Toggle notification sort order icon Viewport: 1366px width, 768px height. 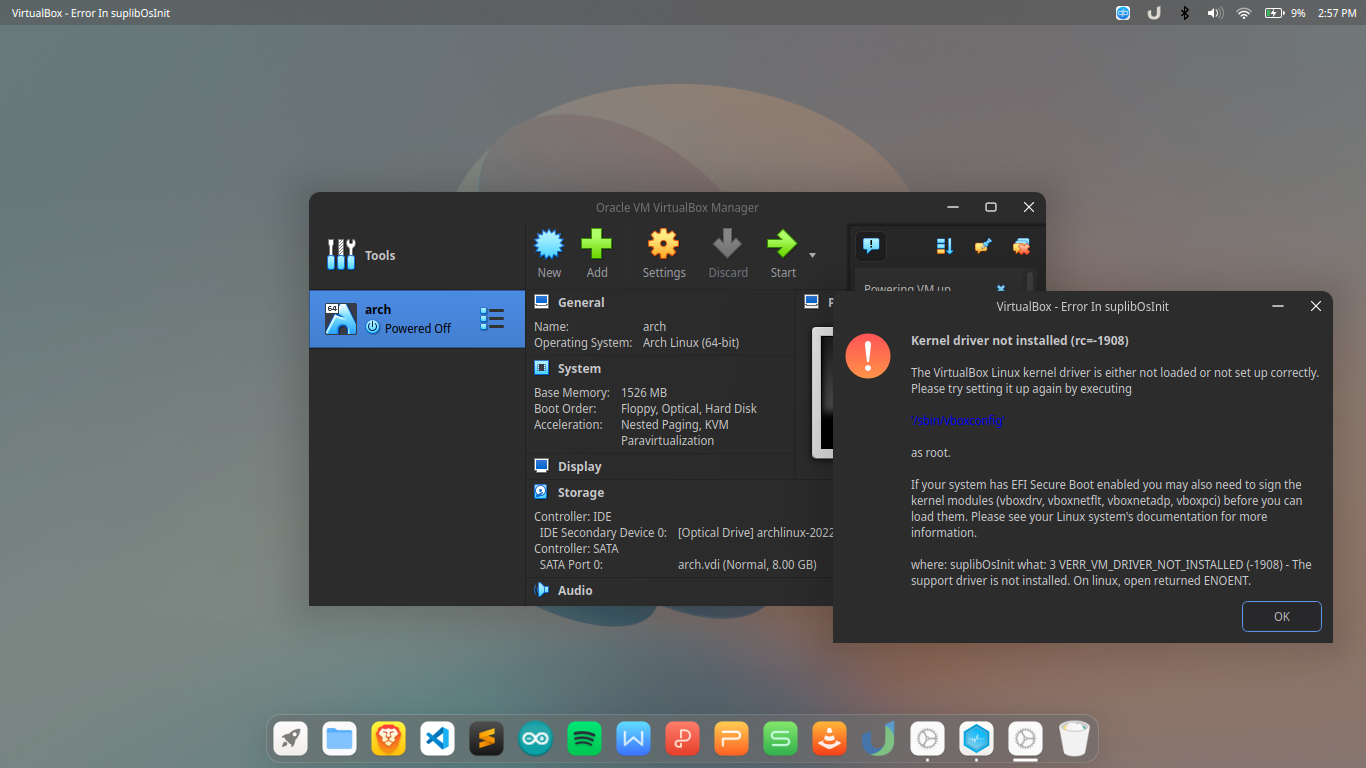pyautogui.click(x=945, y=245)
